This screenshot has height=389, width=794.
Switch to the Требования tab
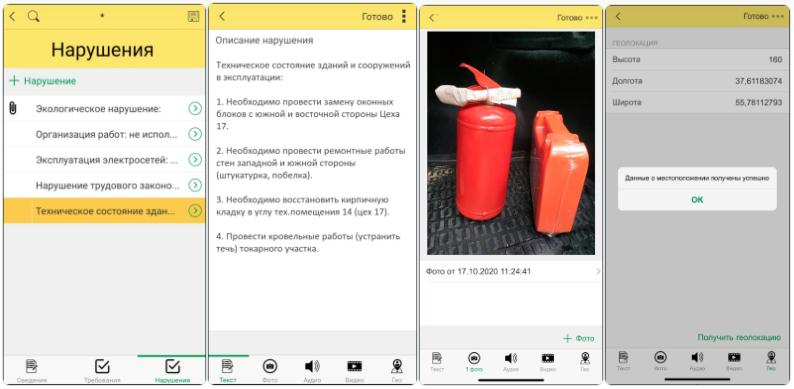coord(102,370)
